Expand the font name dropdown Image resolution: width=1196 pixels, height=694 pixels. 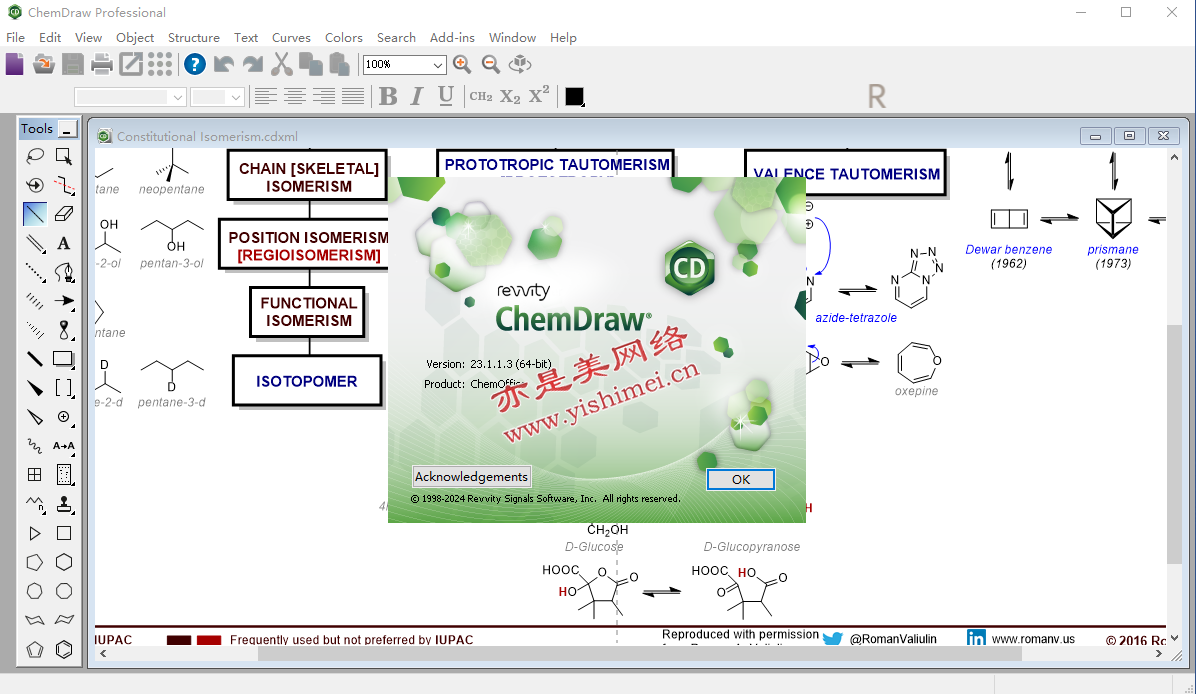point(177,97)
